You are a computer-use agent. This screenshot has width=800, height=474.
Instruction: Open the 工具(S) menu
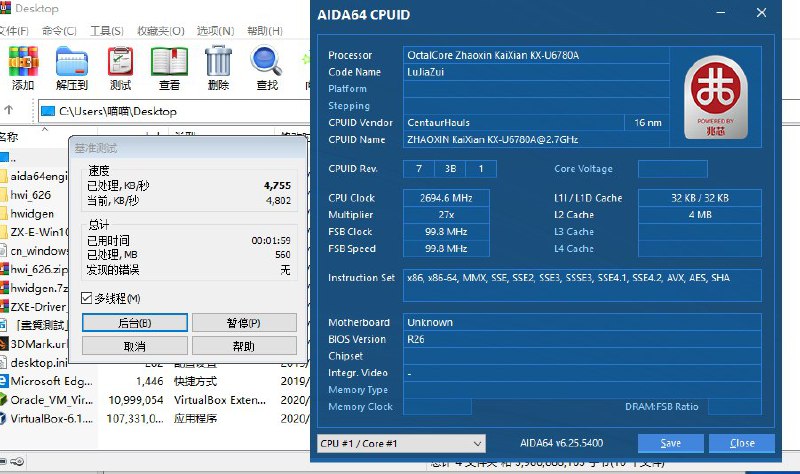tap(107, 31)
